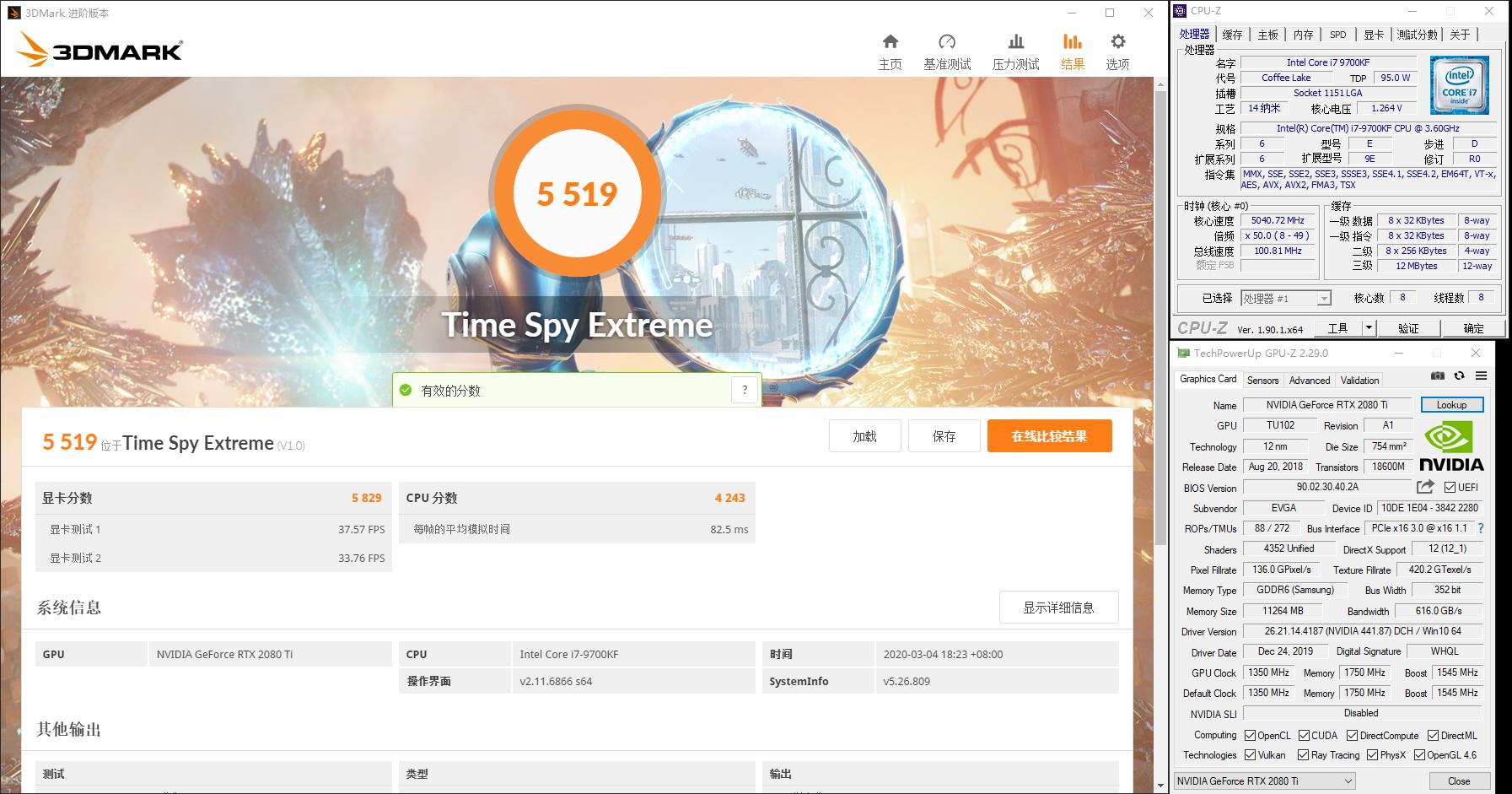Close GPU-Z with the title bar X
The image size is (1512, 794).
click(x=1475, y=353)
